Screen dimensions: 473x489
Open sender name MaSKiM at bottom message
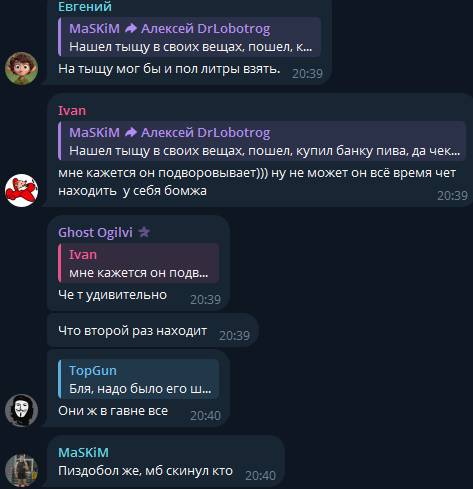83,452
